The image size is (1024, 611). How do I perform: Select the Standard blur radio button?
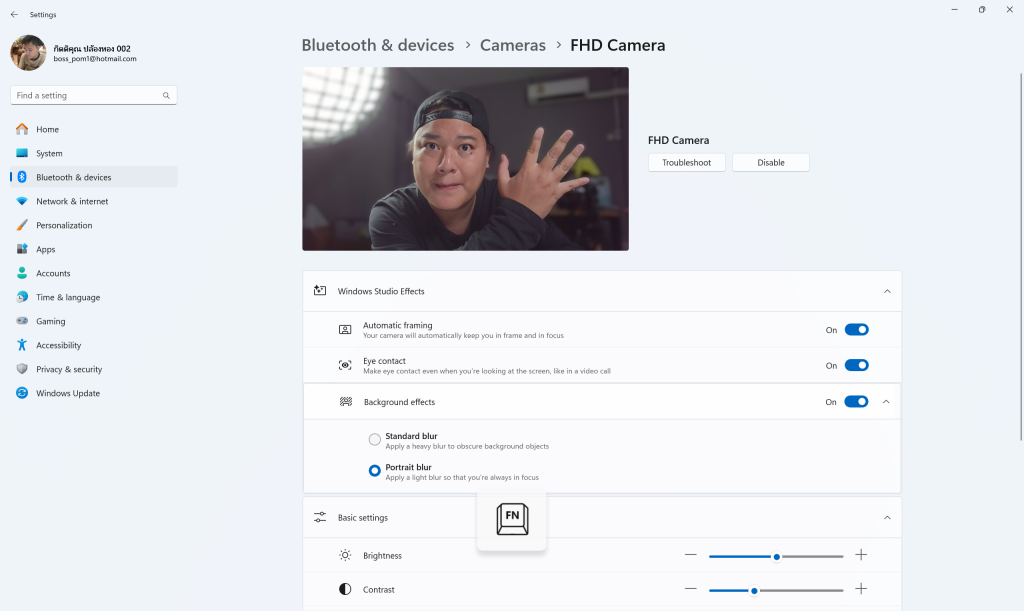(x=374, y=439)
